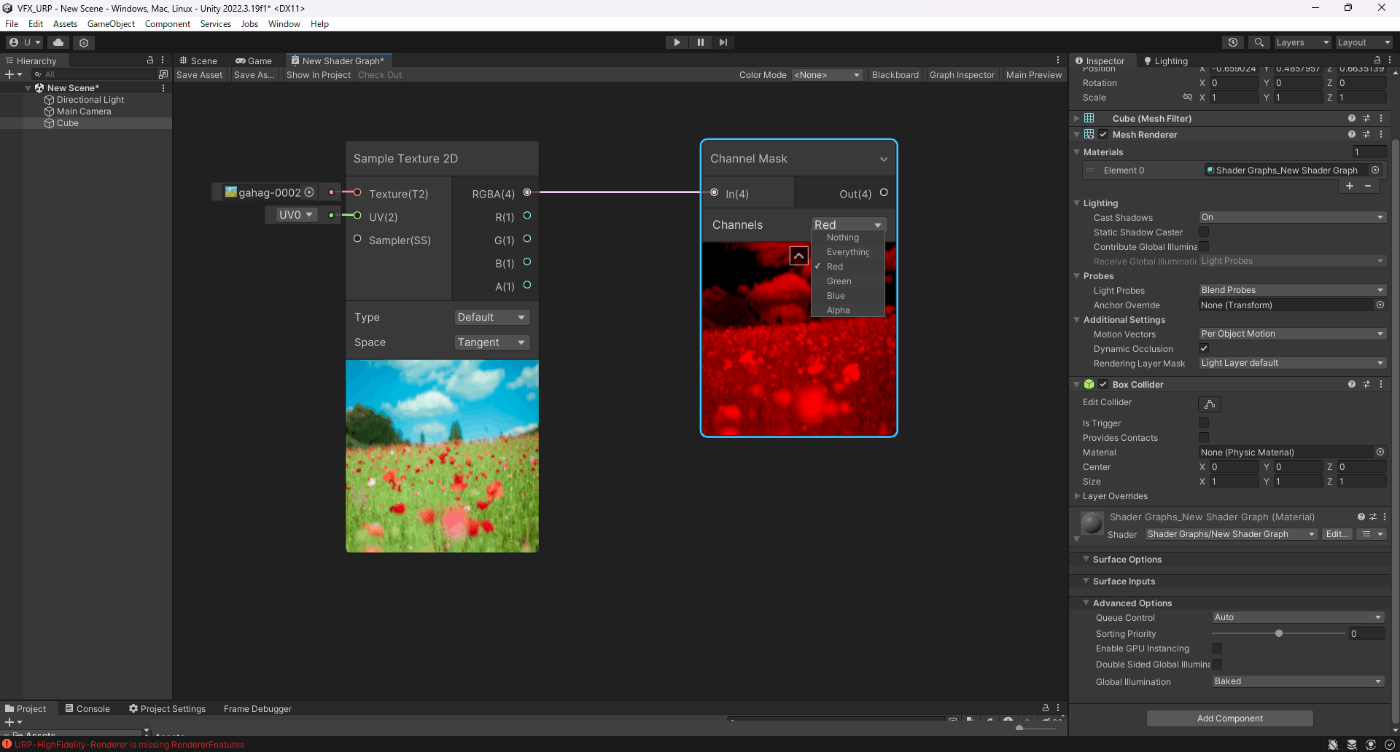Click the Play button in toolbar
The height and width of the screenshot is (752, 1400).
point(677,42)
